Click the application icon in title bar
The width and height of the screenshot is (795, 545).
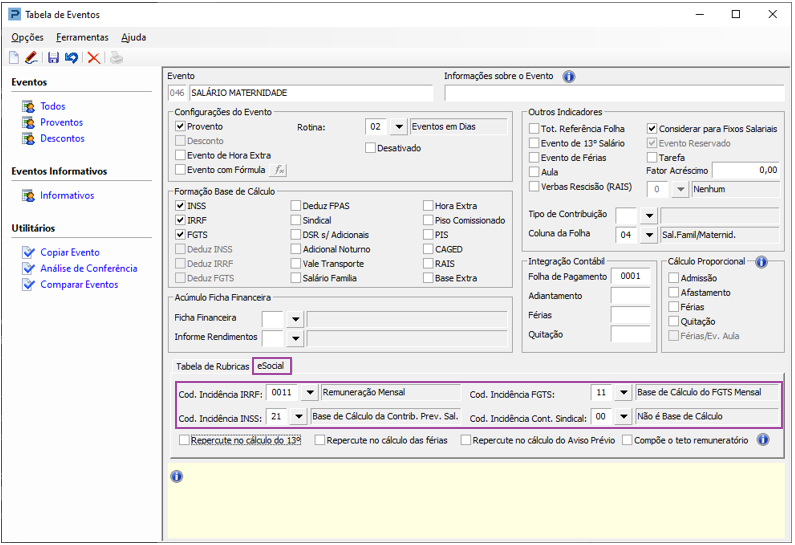coord(15,14)
